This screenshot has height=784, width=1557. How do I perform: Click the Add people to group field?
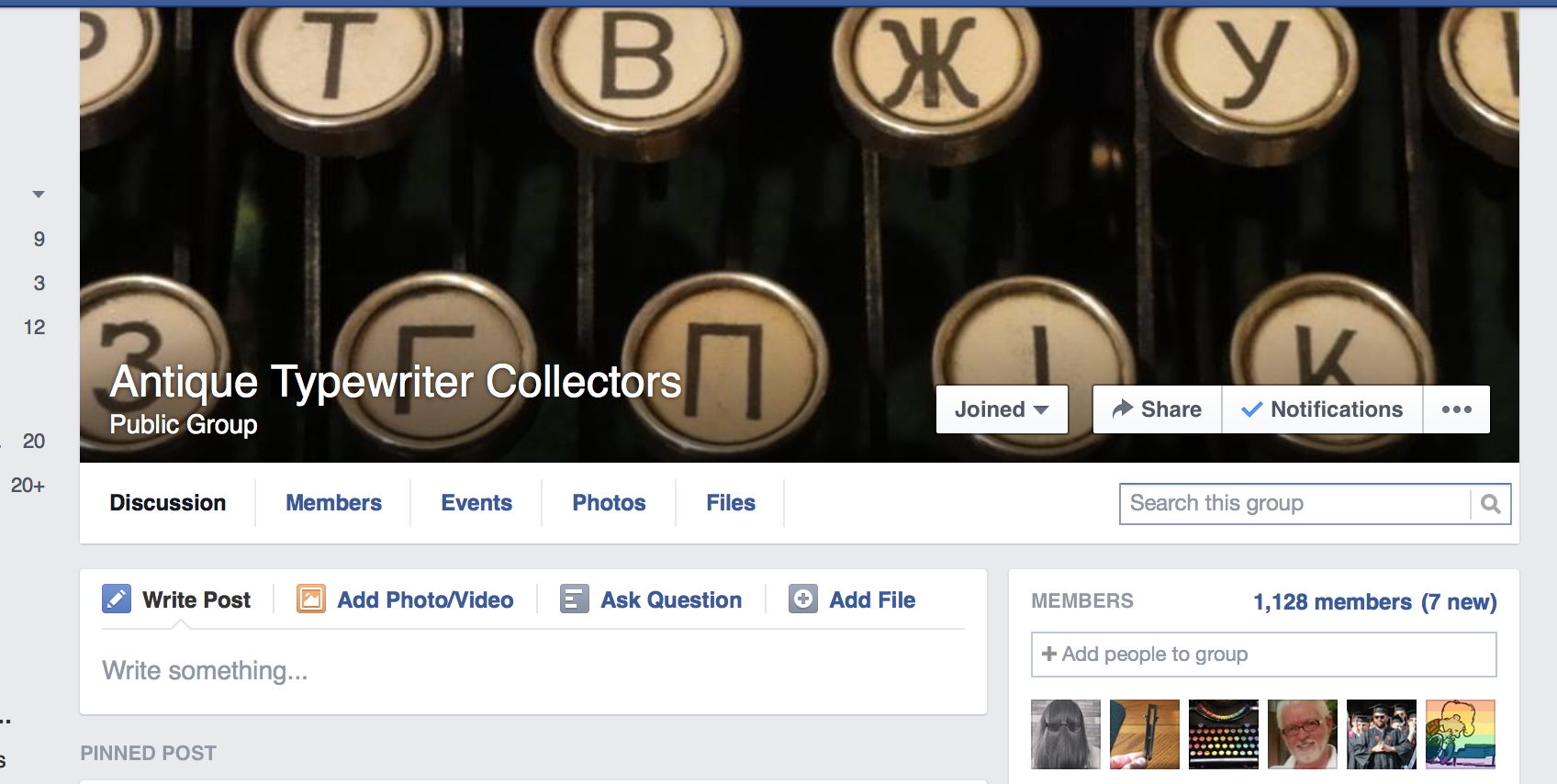coord(1263,655)
